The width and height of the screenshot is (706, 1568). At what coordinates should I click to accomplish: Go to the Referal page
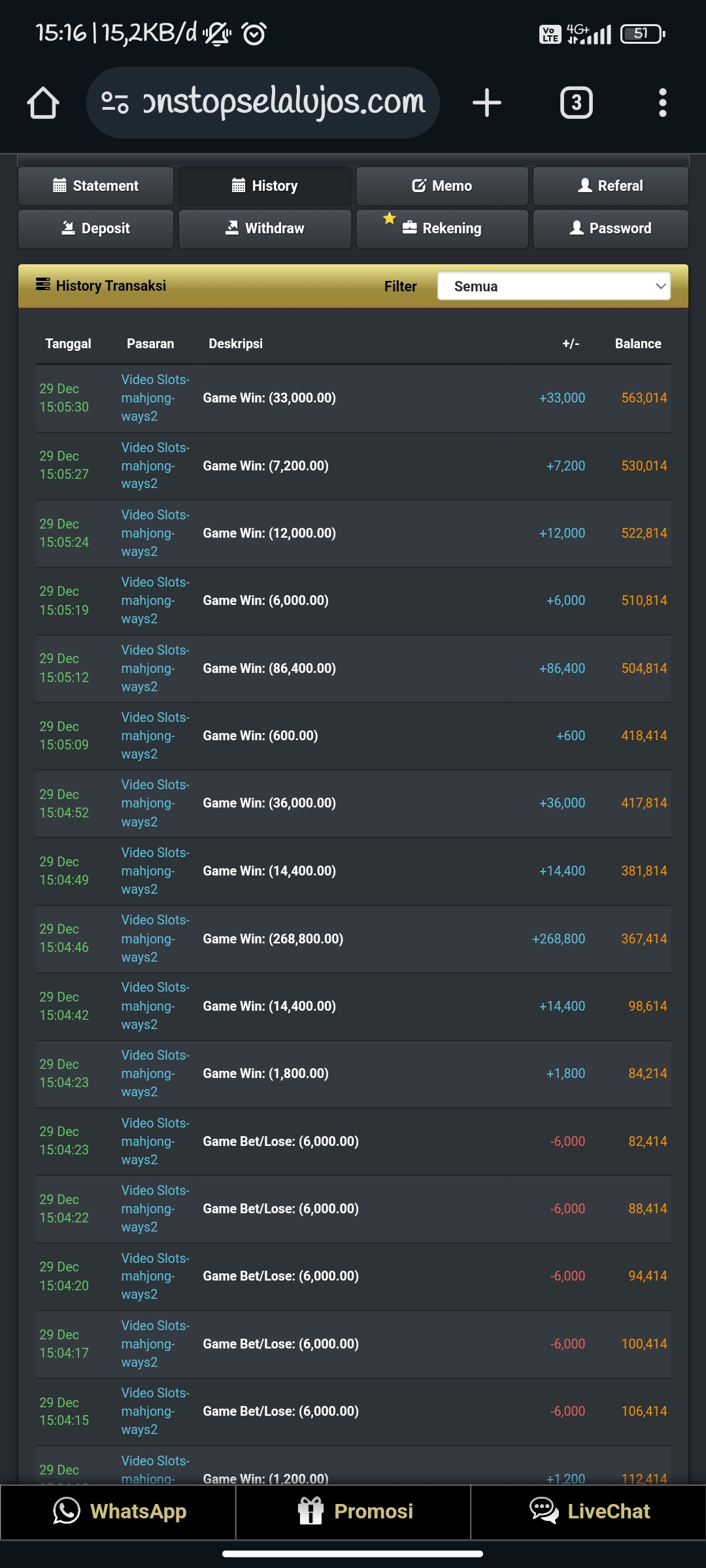611,186
